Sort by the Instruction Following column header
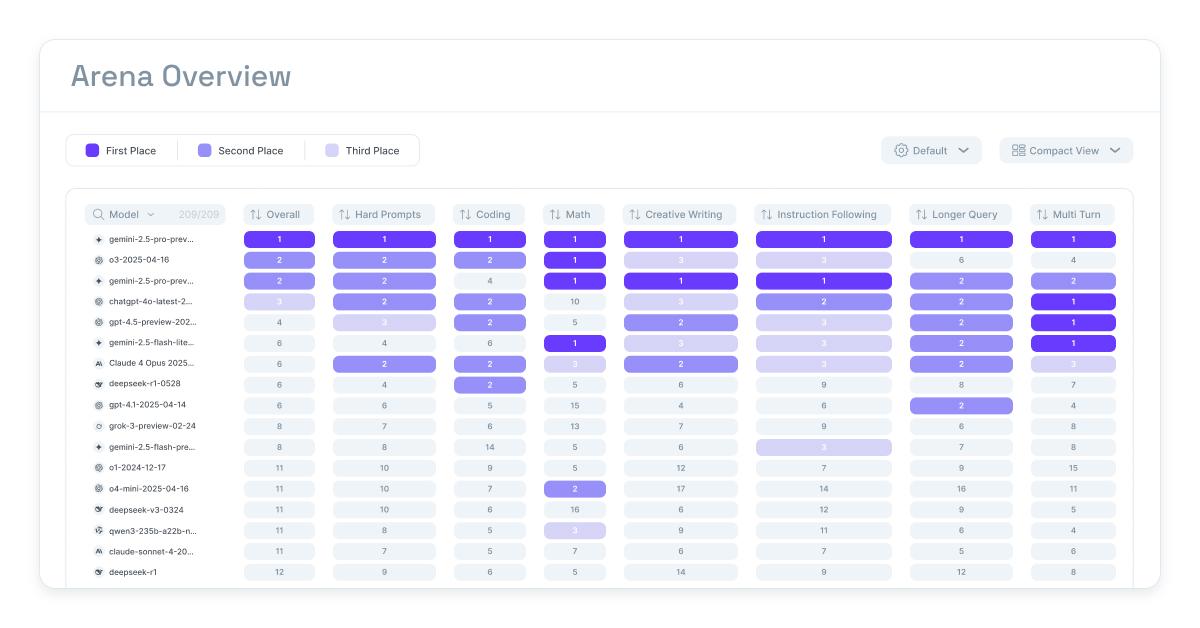 823,214
